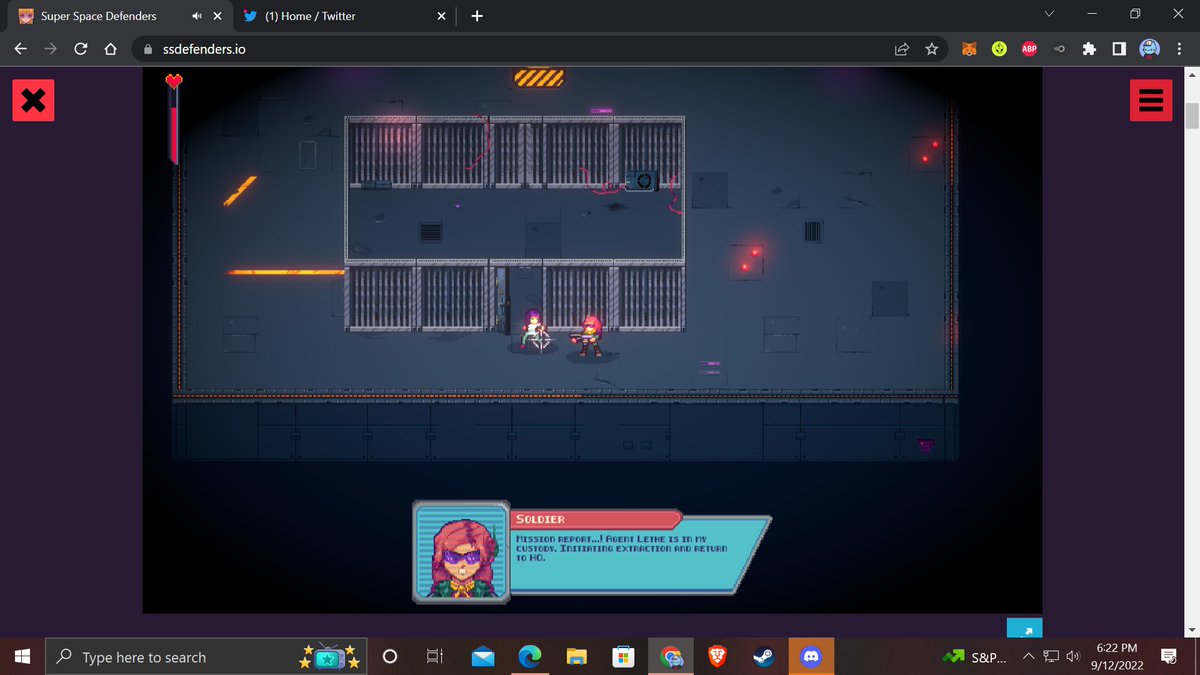Screen dimensions: 1200x675
Task: Open the volume speaker tray icon
Action: point(1073,657)
